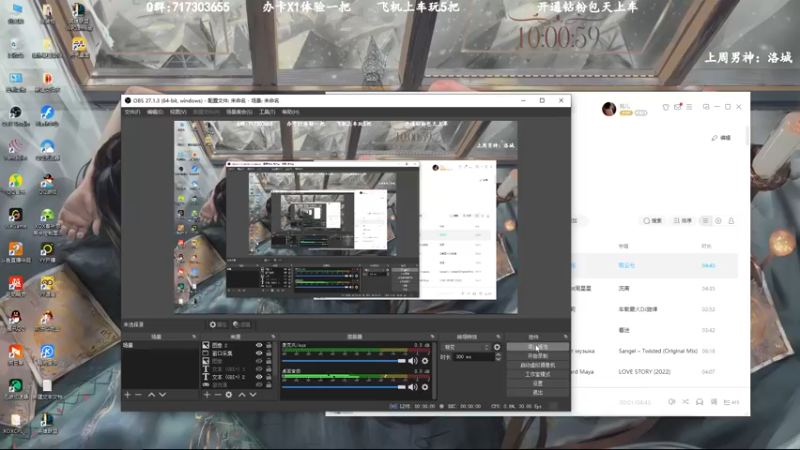
Task: Remove the selected scene with minus icon
Action: point(138,395)
